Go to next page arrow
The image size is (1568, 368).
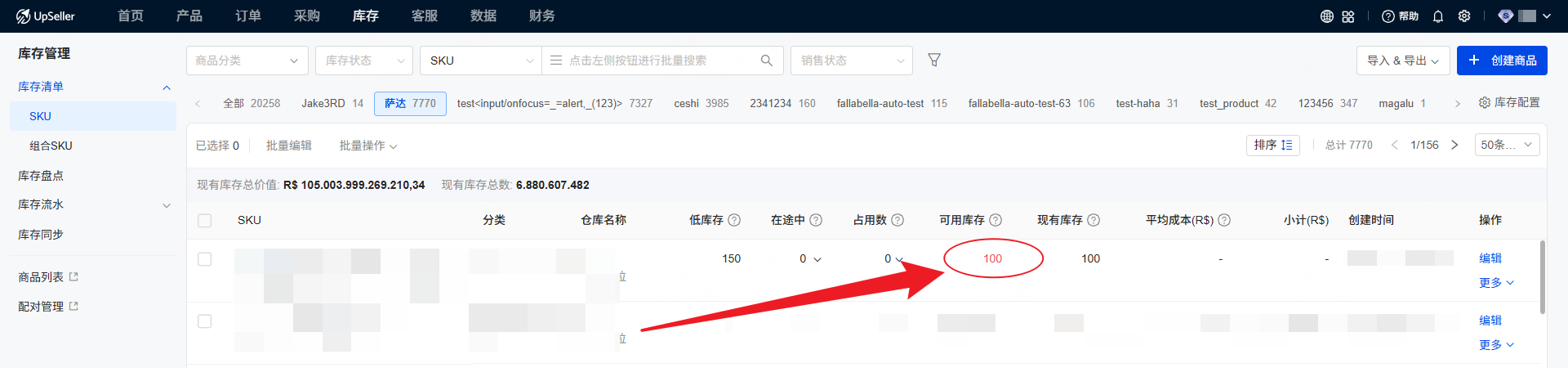pos(1454,145)
